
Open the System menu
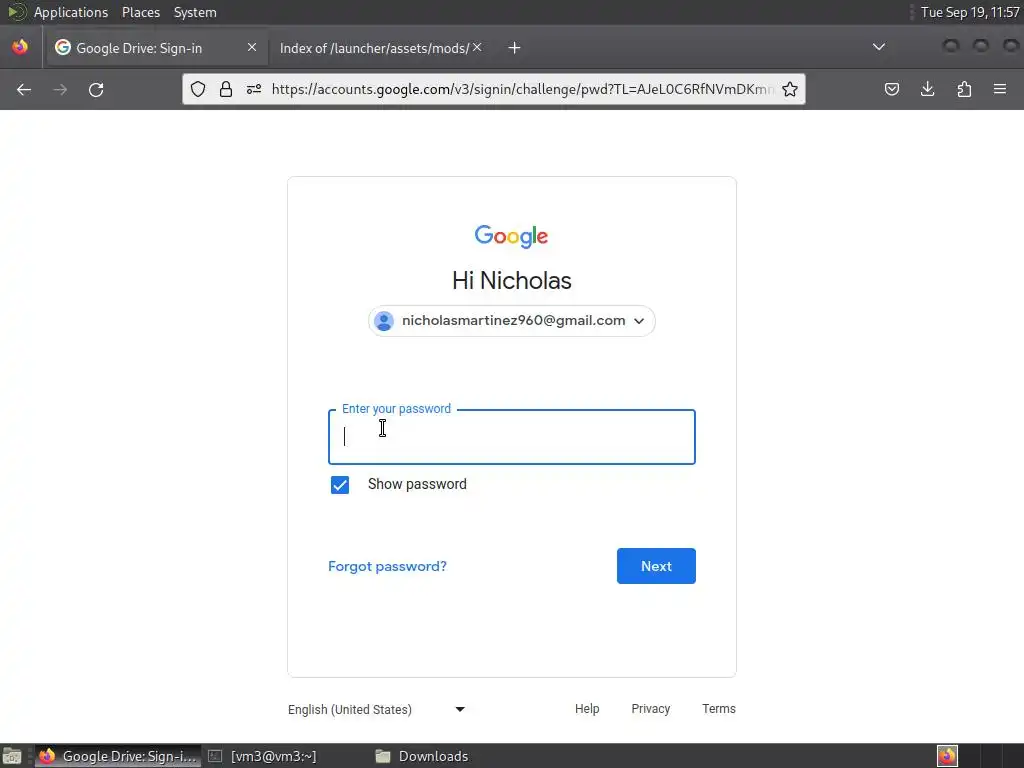[195, 12]
